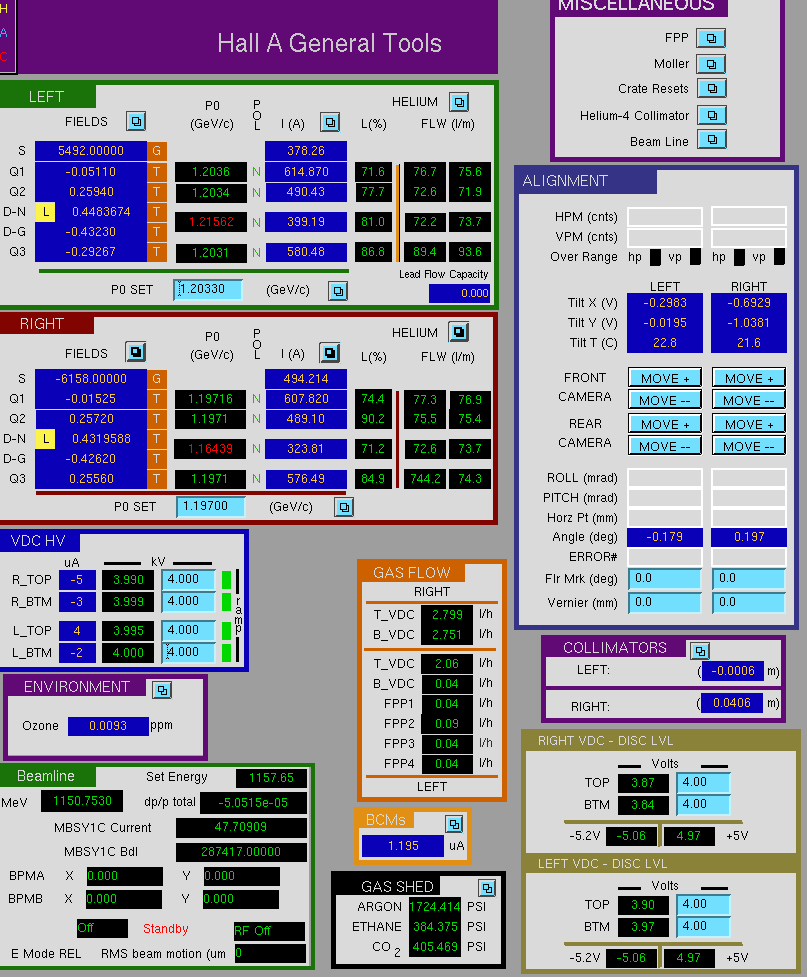Click LEFT VDC BTM threshold volts field
807x977 pixels.
[x=703, y=927]
